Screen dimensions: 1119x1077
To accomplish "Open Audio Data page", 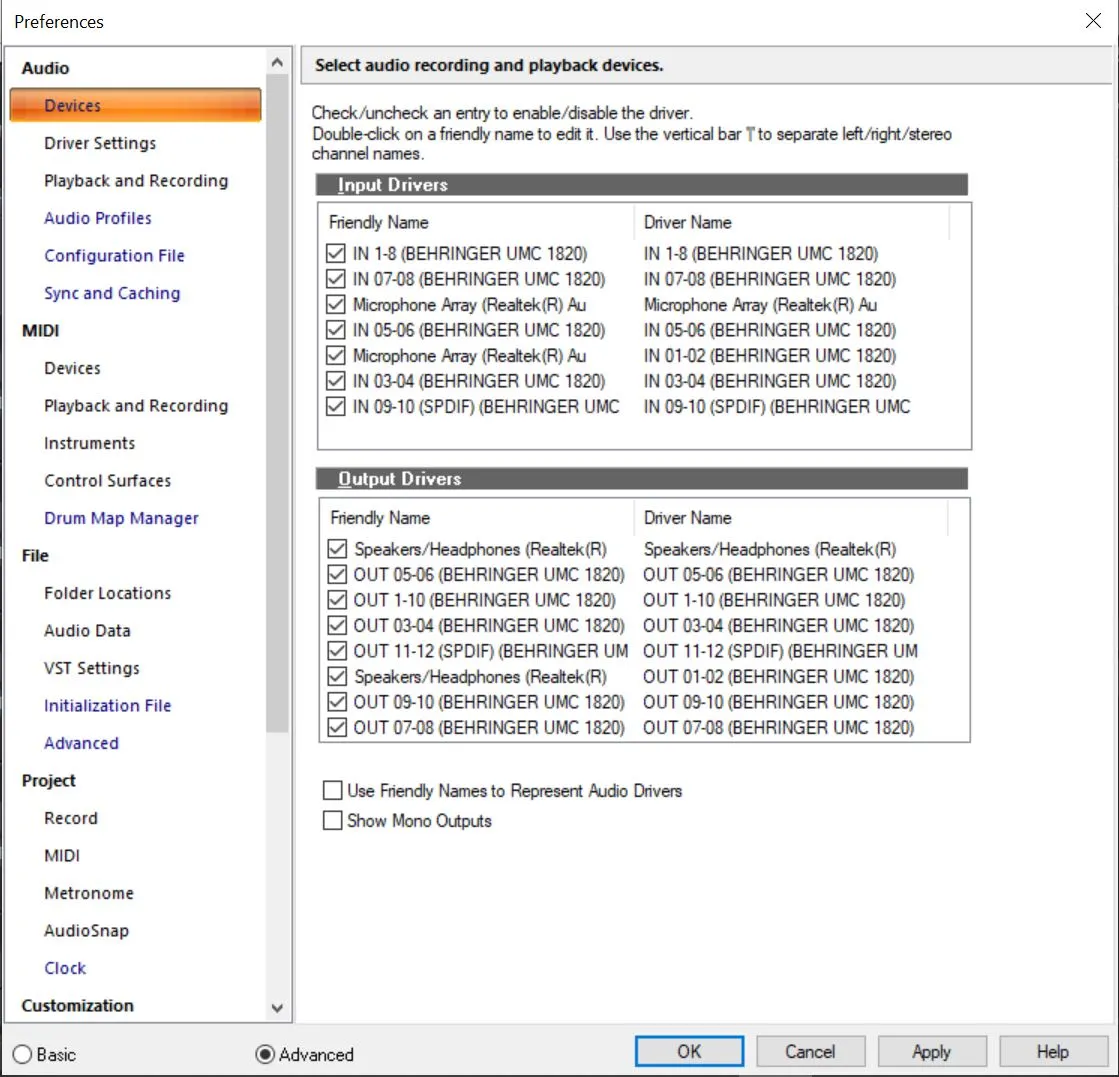I will click(87, 630).
